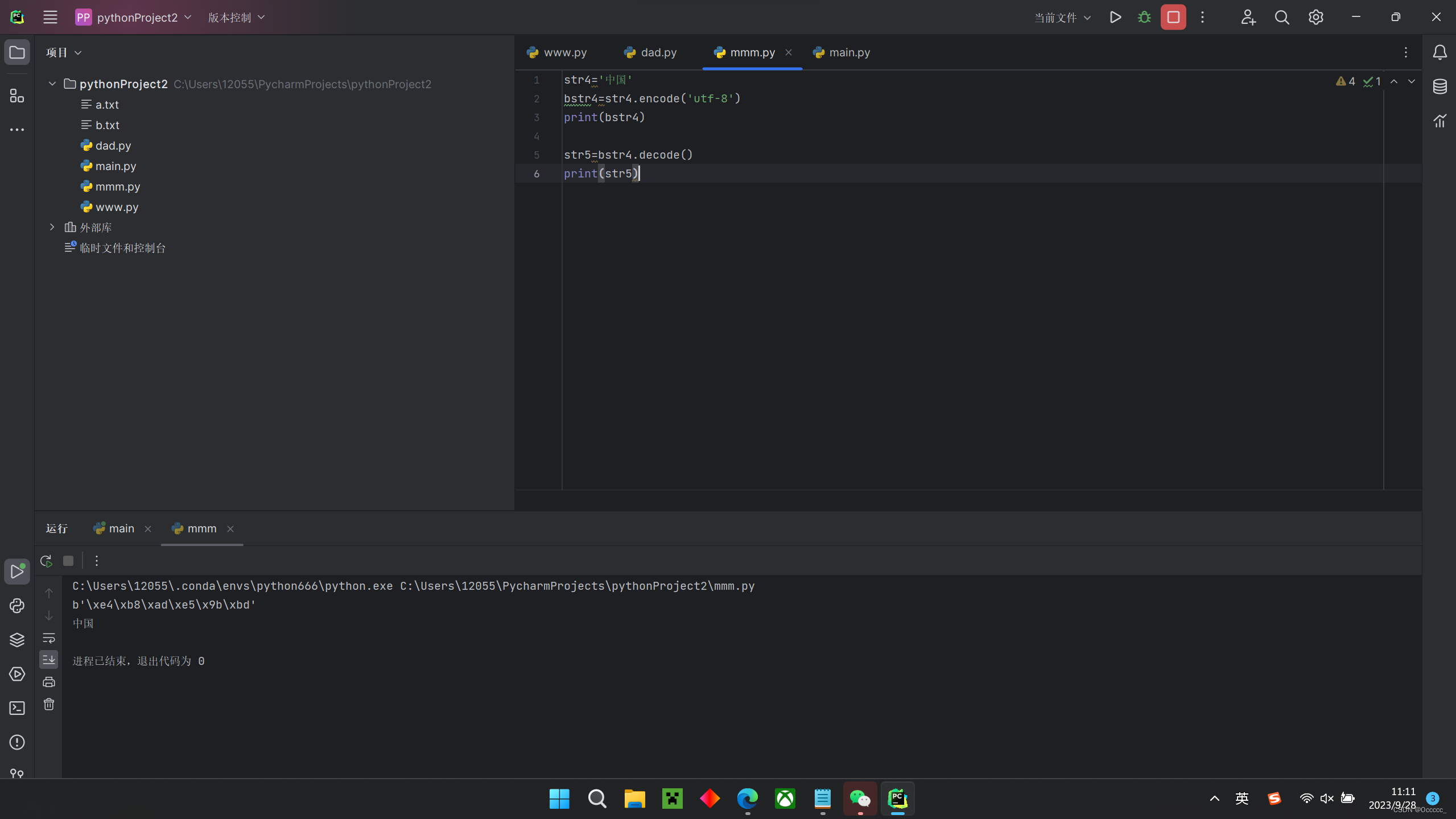Open the 当前文件 run configuration dropdown
The image size is (1456, 819).
(1062, 18)
